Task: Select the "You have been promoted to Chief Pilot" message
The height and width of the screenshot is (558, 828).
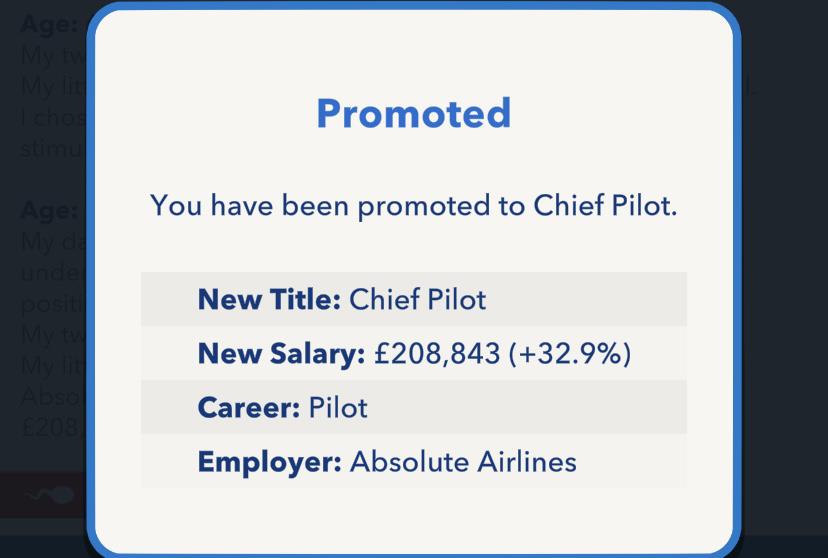Action: point(413,205)
